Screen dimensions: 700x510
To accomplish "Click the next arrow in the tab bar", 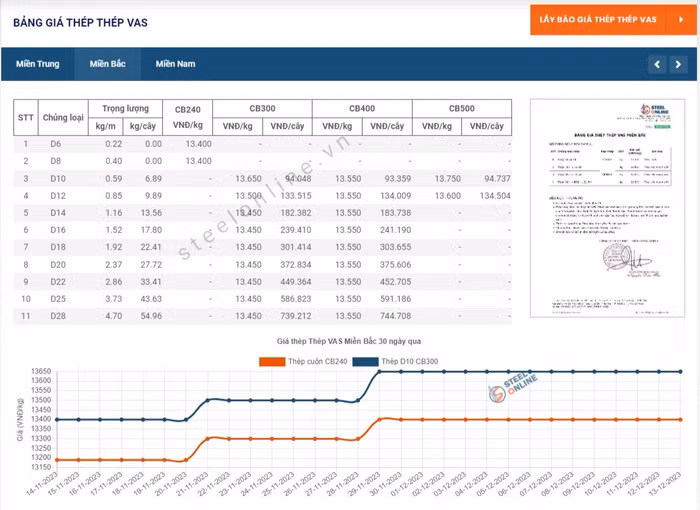I will pyautogui.click(x=678, y=64).
